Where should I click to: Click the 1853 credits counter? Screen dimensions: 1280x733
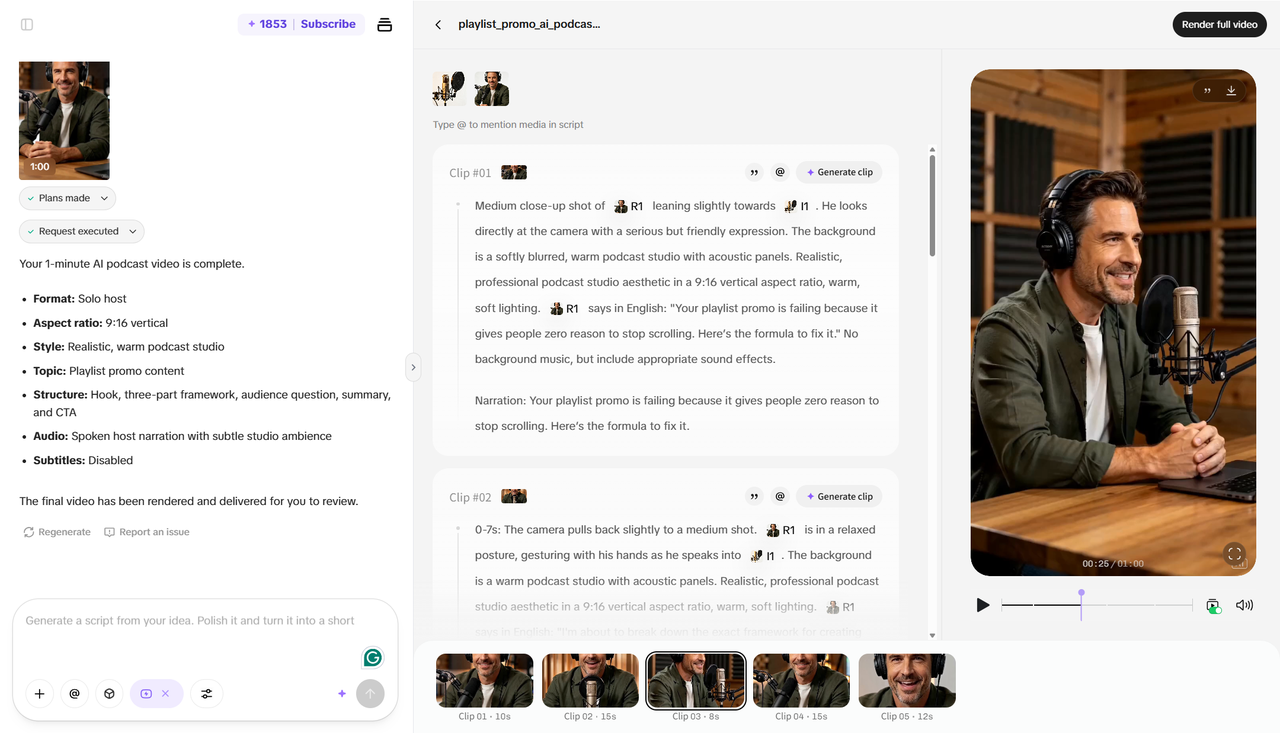266,24
